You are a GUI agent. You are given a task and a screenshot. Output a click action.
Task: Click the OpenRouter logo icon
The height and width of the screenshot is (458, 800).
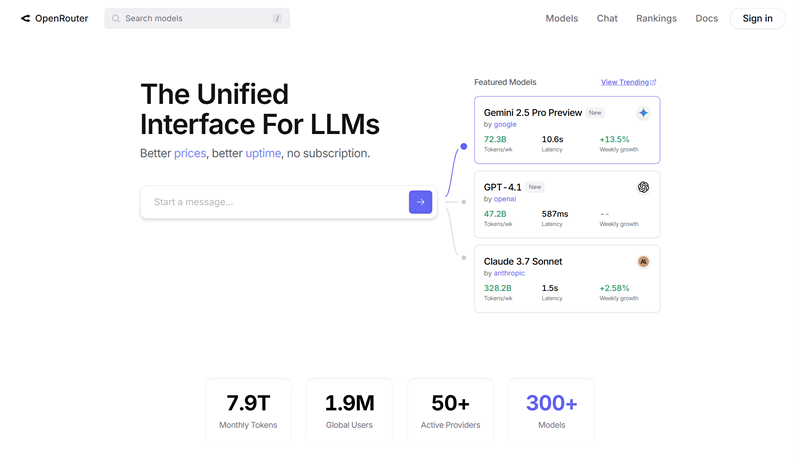(x=26, y=18)
